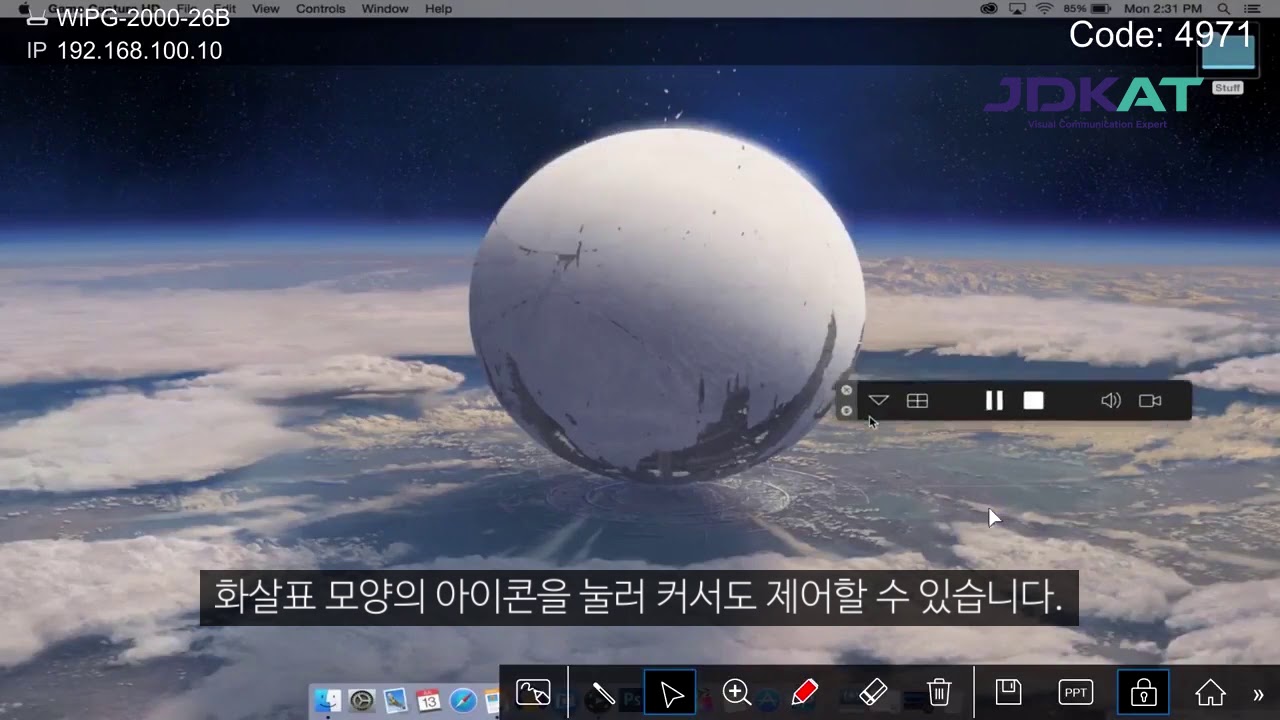
Task: Open the View menu
Action: coord(266,9)
